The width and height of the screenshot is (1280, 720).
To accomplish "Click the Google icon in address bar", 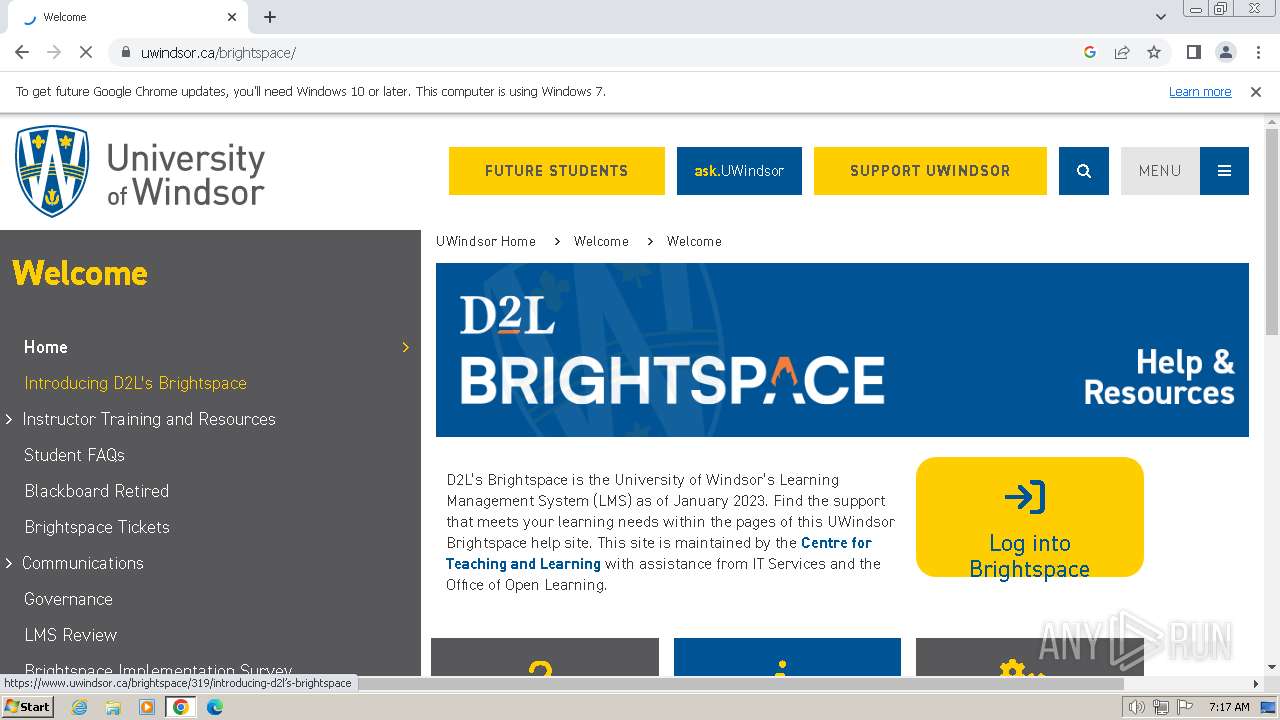I will pyautogui.click(x=1090, y=52).
